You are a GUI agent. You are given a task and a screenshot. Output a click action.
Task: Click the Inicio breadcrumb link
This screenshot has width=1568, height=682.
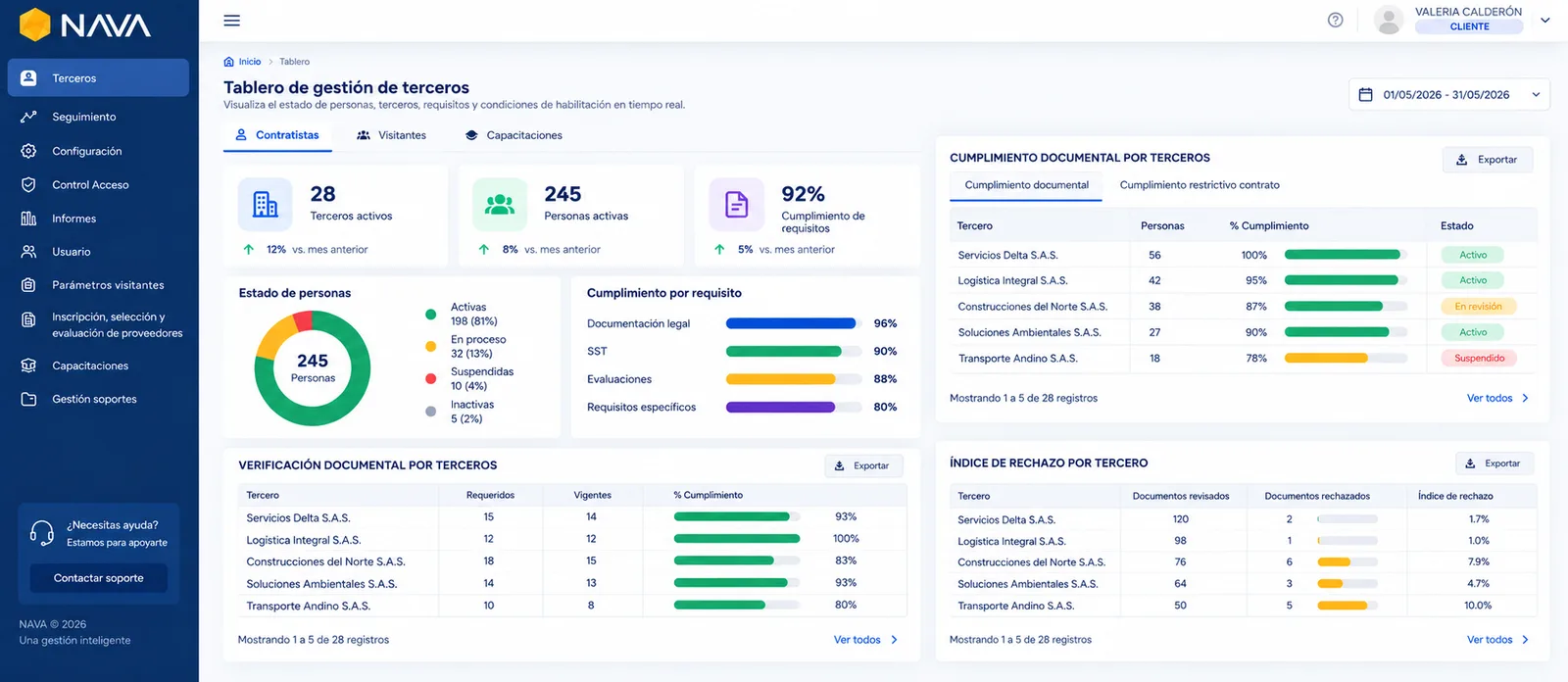tap(250, 62)
